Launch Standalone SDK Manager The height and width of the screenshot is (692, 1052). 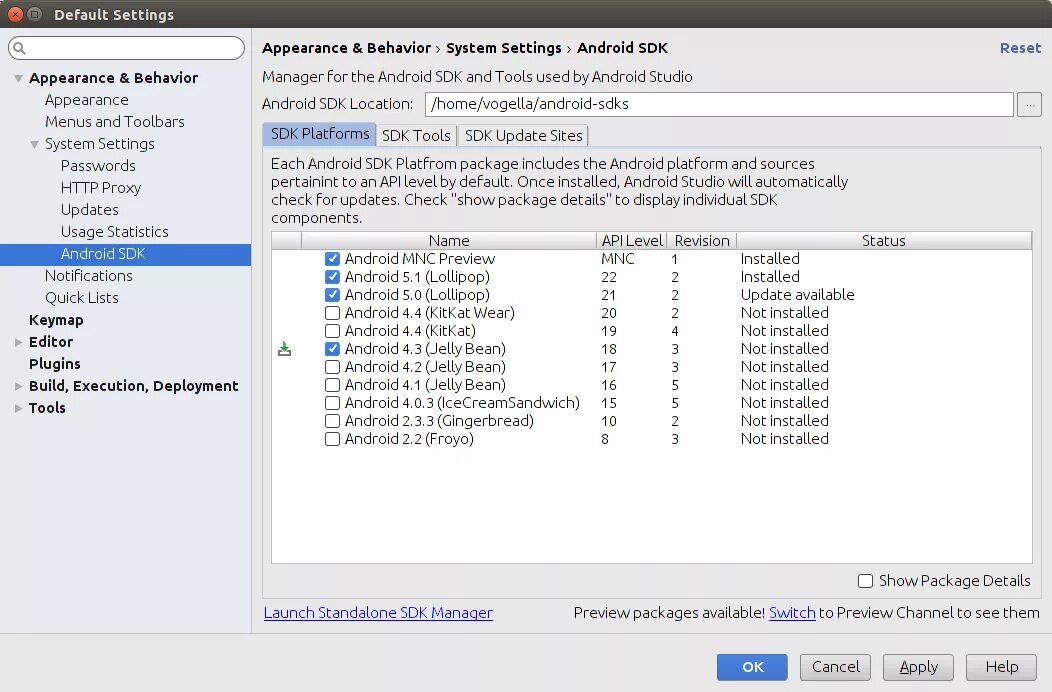point(378,613)
